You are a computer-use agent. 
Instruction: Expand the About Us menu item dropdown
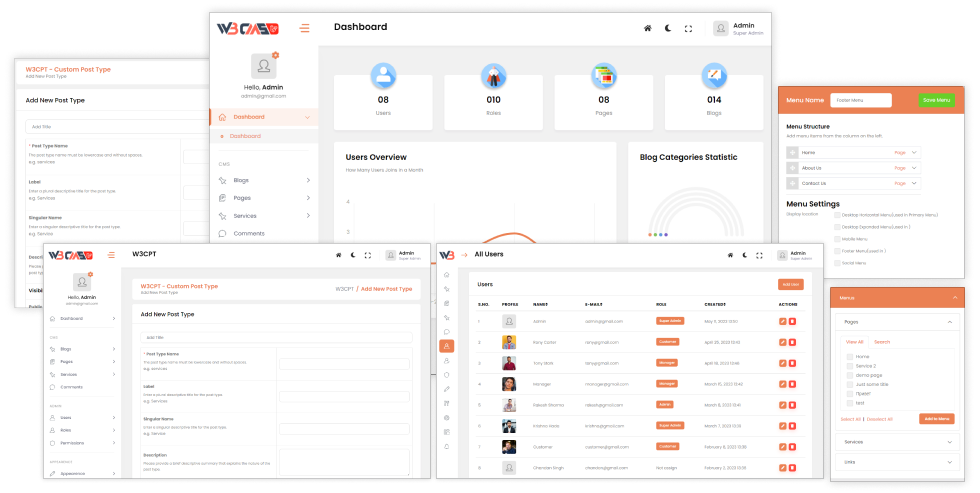coord(914,168)
